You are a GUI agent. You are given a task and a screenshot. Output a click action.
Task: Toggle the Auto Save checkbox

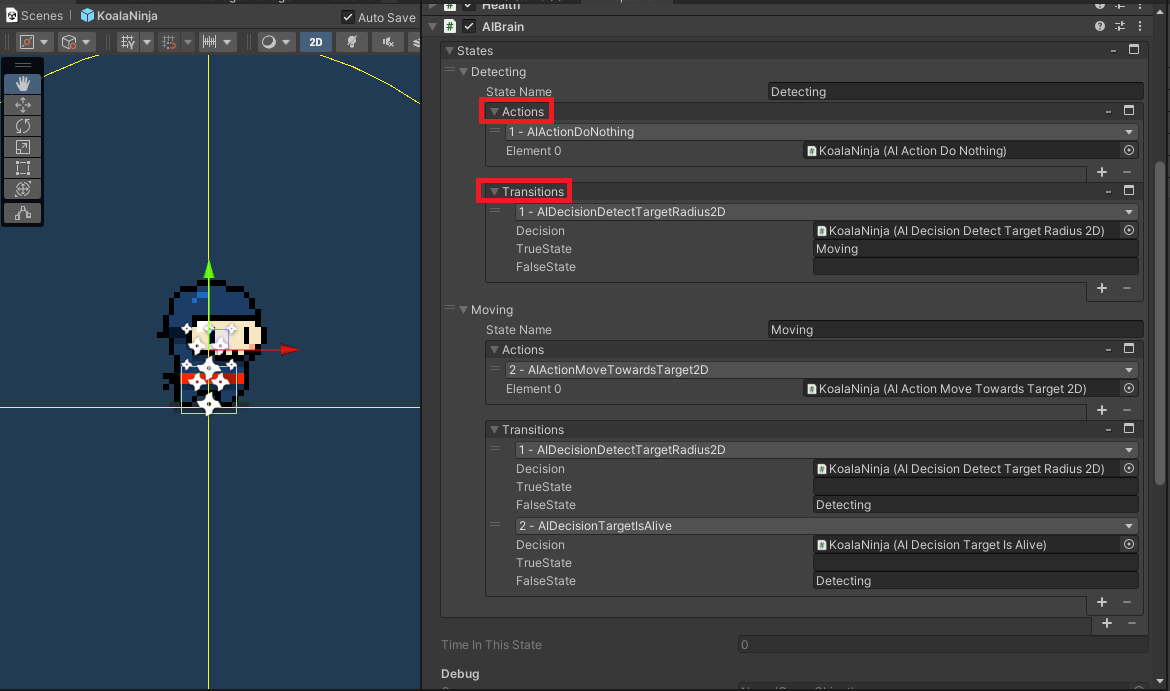(348, 17)
